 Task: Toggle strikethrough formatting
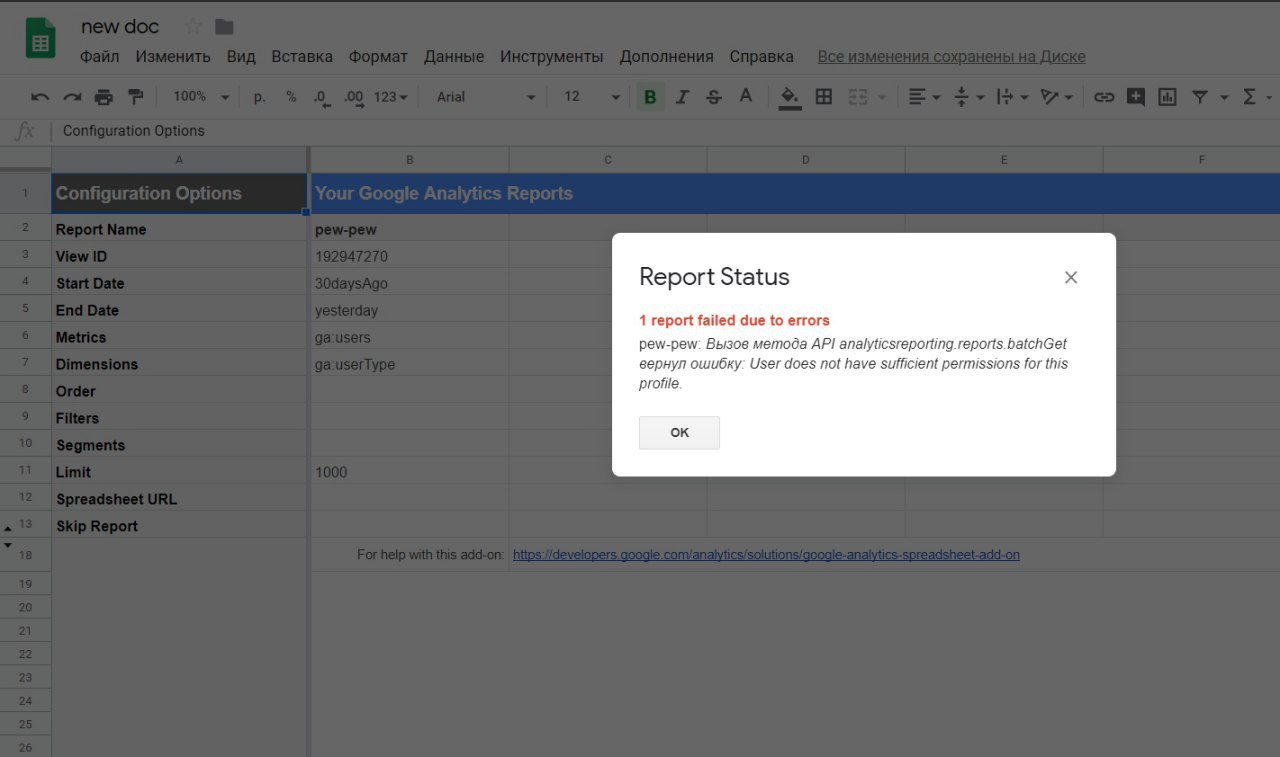point(713,97)
